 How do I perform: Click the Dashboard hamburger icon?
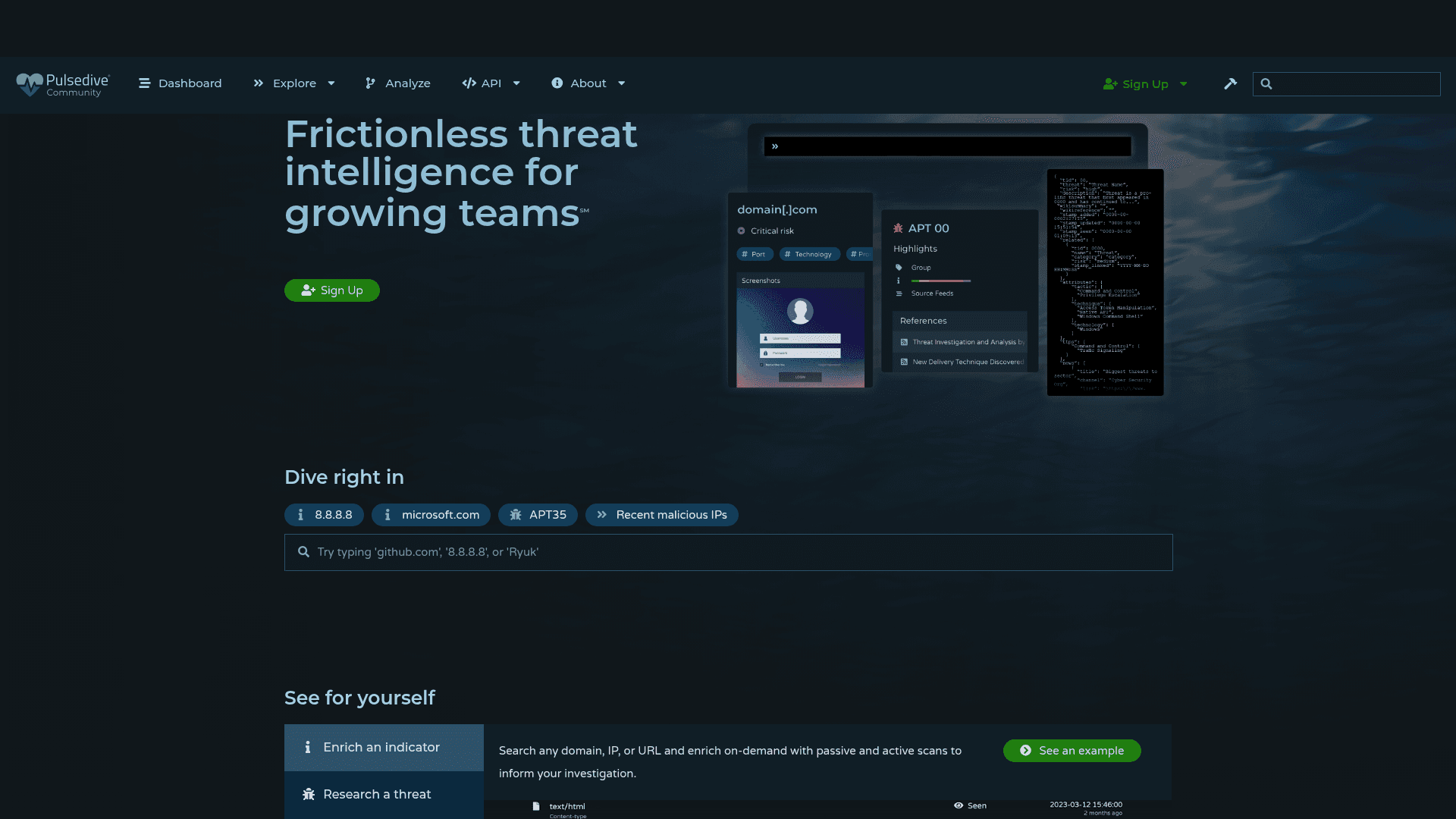(x=144, y=83)
